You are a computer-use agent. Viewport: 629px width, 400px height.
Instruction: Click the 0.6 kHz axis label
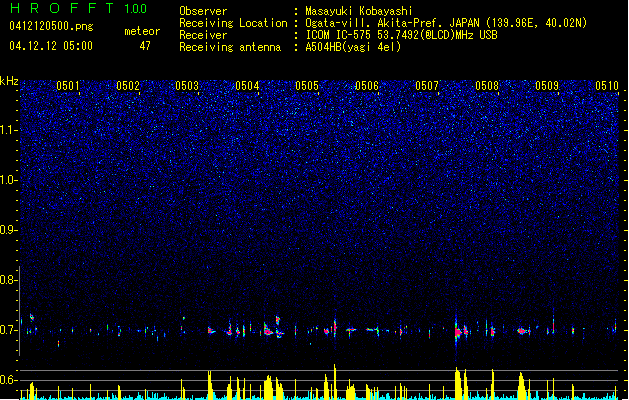point(9,380)
